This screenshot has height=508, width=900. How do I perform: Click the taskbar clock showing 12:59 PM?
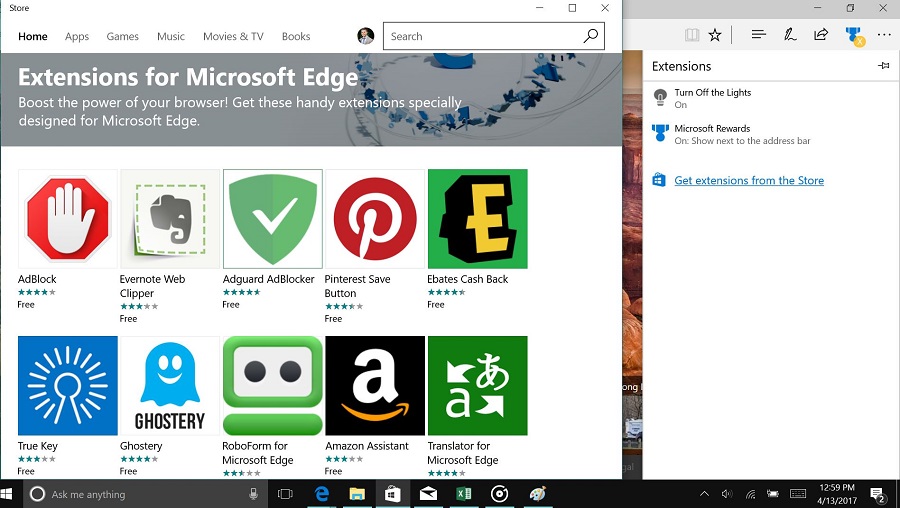pyautogui.click(x=837, y=494)
